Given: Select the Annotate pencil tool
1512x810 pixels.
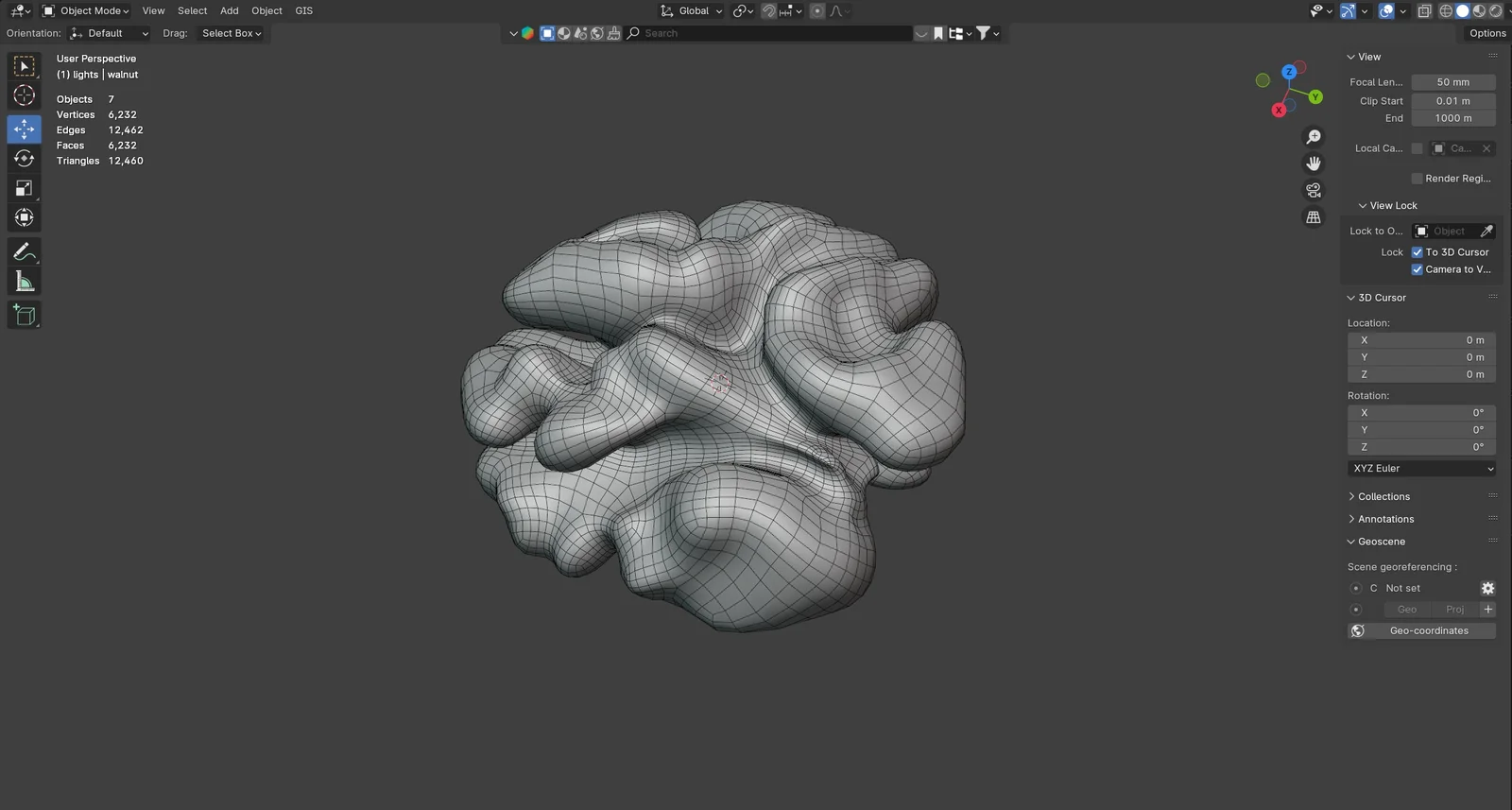Looking at the screenshot, I should [25, 251].
